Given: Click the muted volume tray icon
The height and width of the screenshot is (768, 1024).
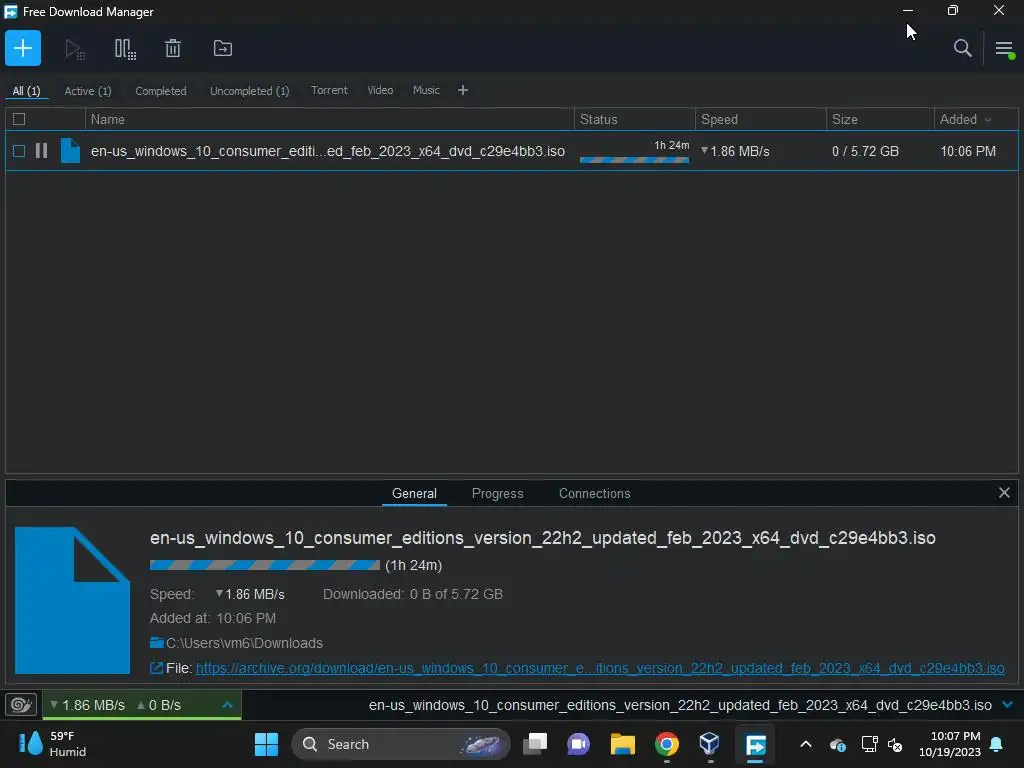Looking at the screenshot, I should click(895, 744).
